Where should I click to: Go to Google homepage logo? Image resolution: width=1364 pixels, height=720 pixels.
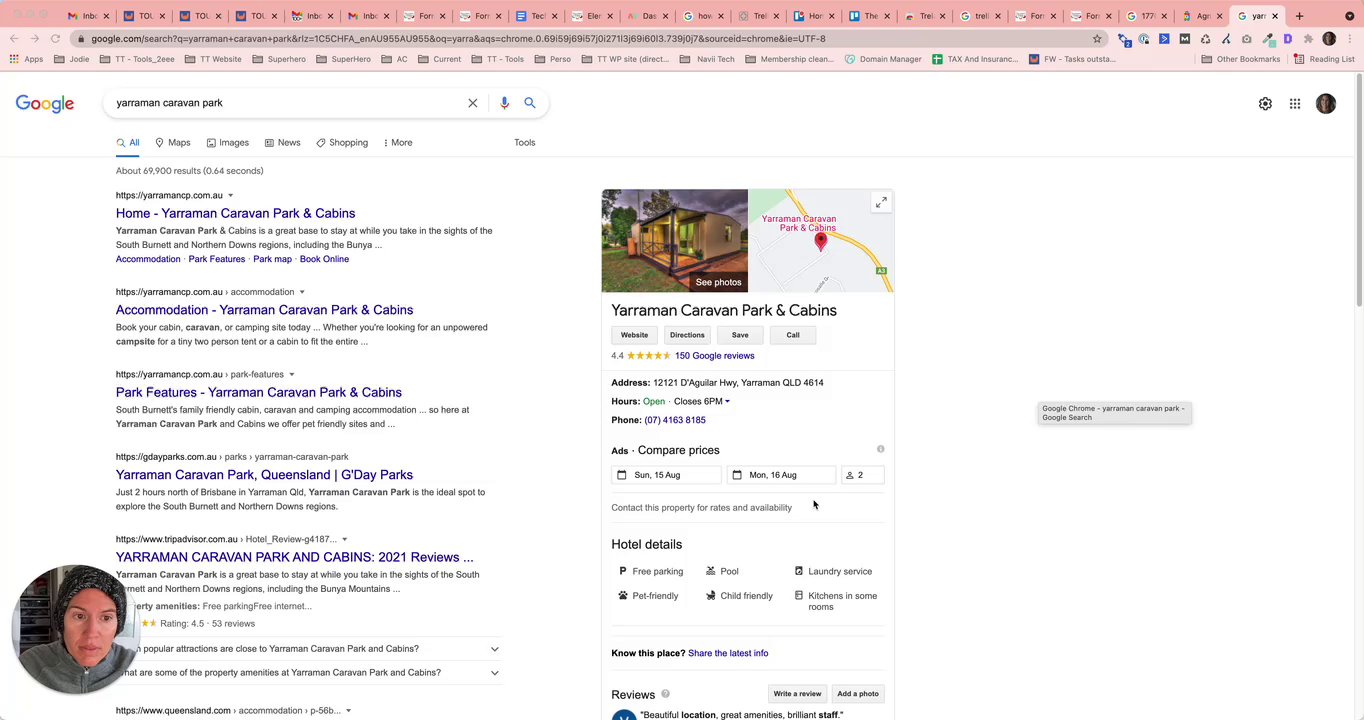pos(45,104)
